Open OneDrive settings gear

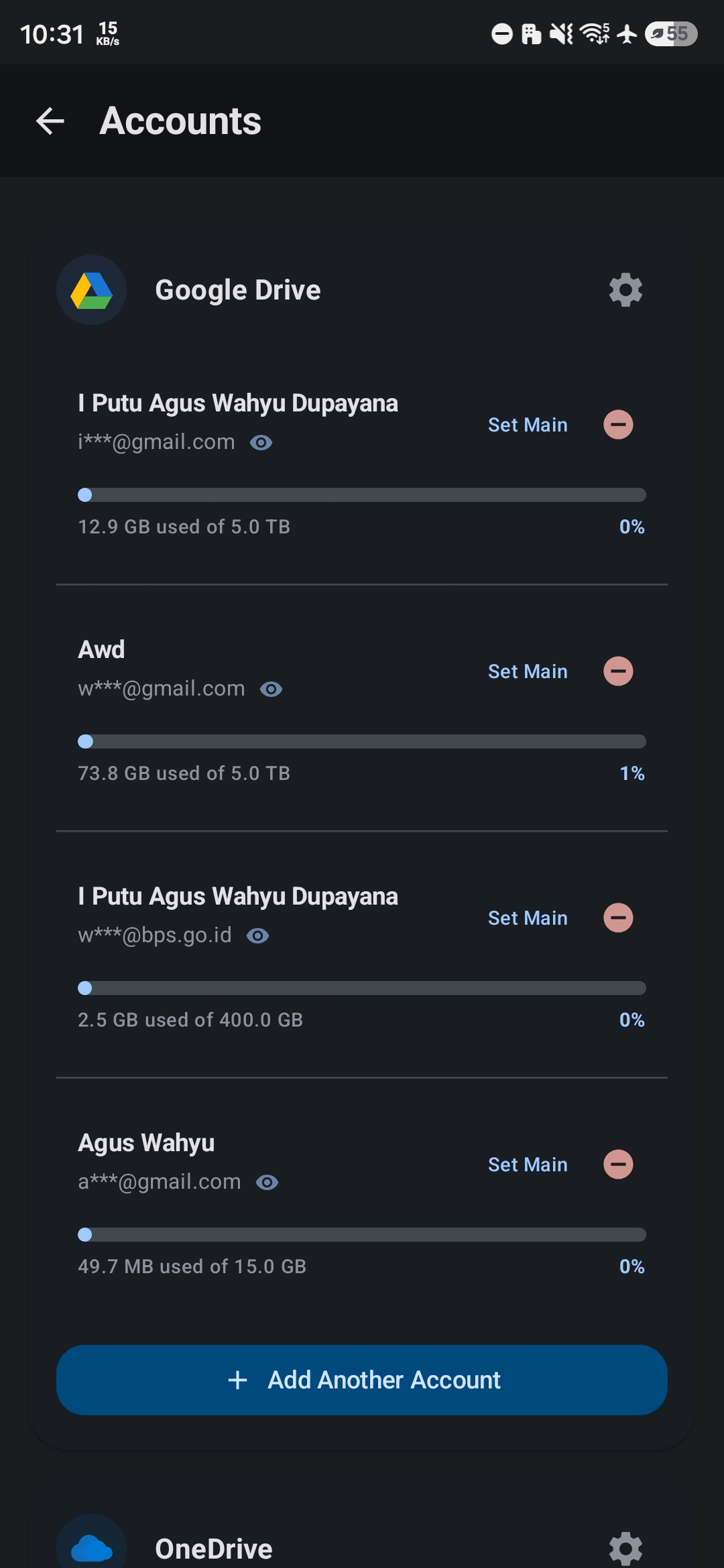(625, 1549)
